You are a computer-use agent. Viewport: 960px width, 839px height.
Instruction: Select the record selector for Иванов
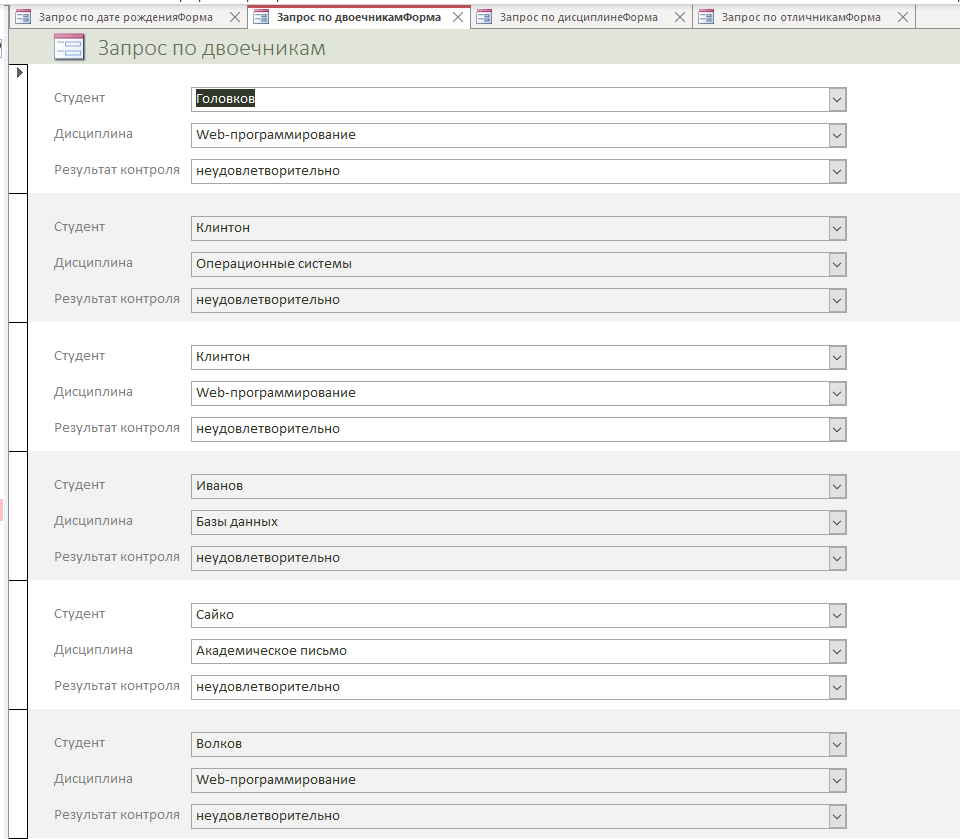18,516
